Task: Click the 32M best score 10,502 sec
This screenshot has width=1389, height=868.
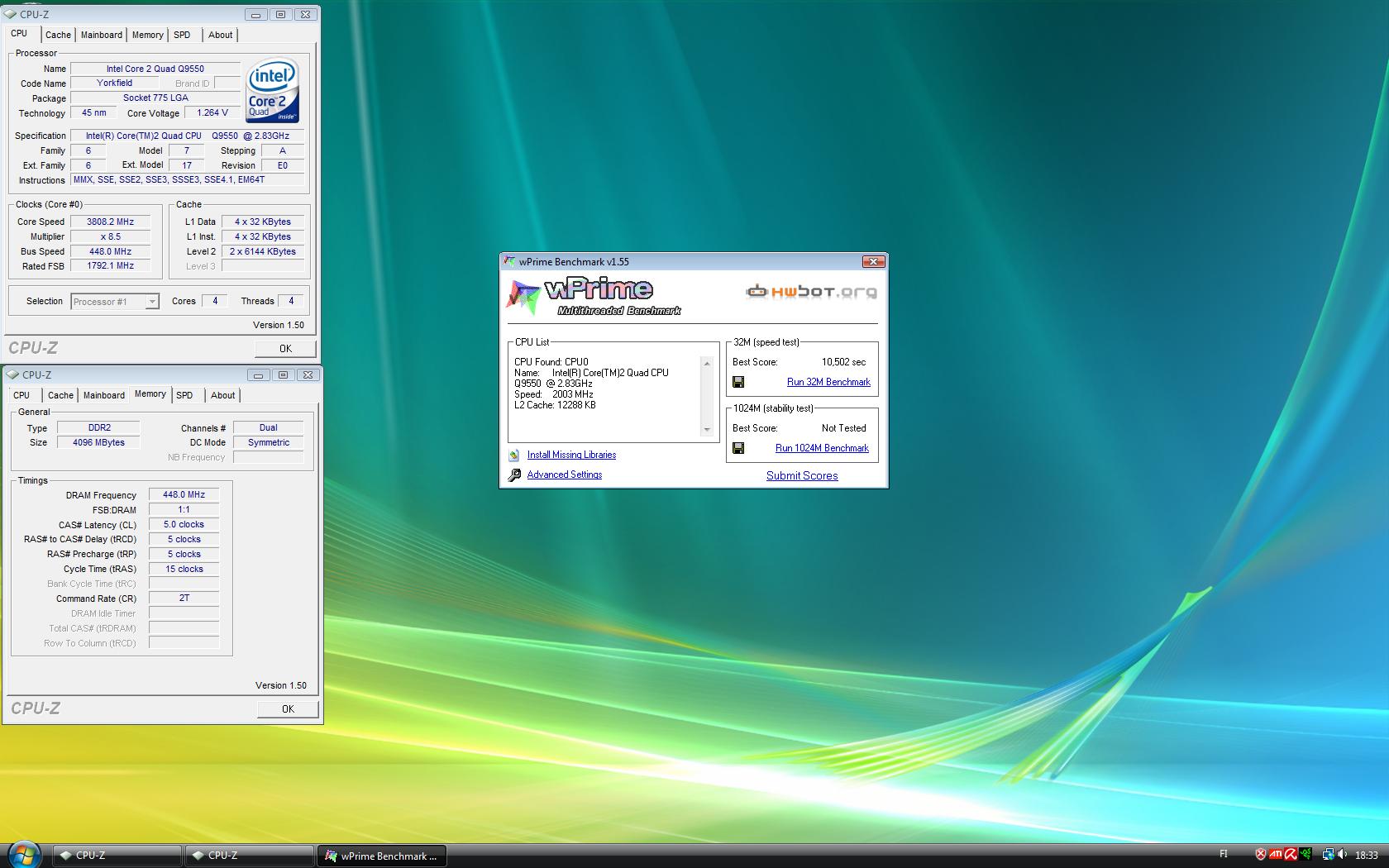Action: click(x=843, y=362)
